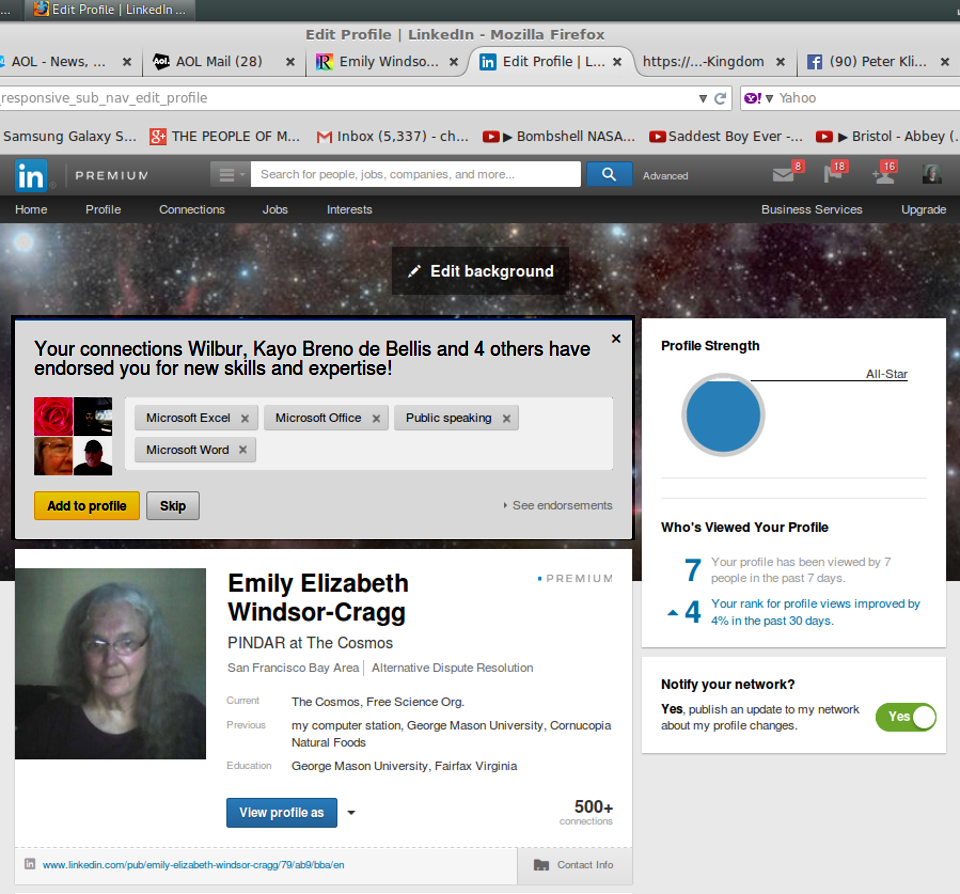
Task: Dismiss the endorsements notification box
Action: pos(616,339)
